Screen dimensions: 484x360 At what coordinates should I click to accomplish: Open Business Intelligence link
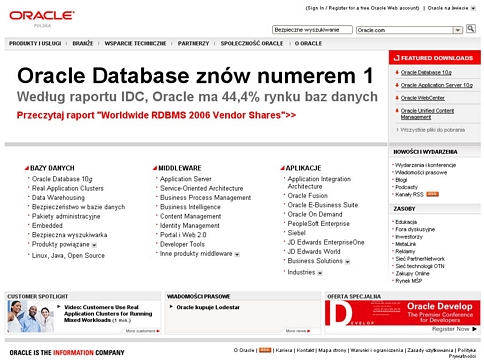(190, 207)
